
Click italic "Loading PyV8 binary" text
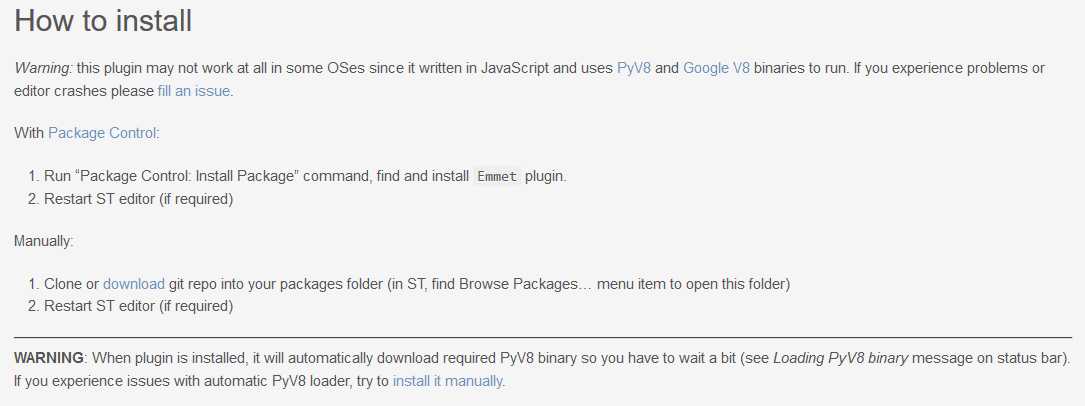click(841, 358)
